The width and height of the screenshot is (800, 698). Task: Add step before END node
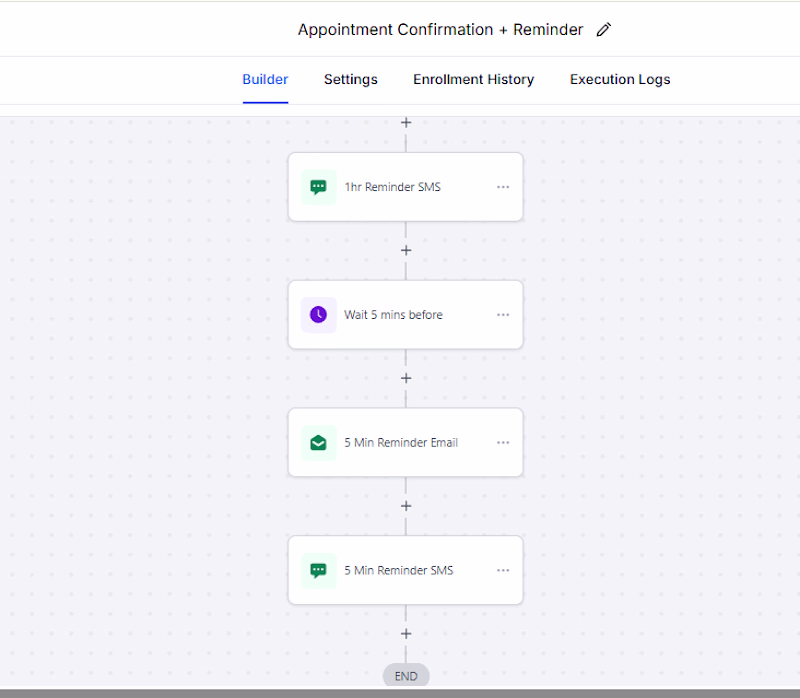[x=406, y=634]
